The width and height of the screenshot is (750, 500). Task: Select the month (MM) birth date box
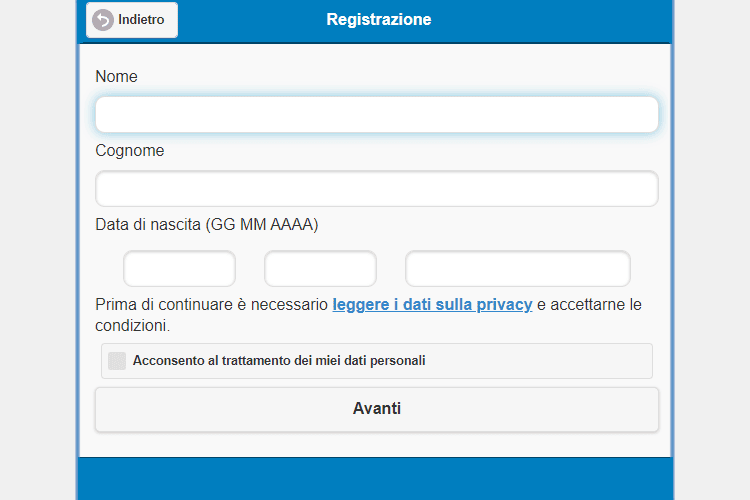[320, 269]
